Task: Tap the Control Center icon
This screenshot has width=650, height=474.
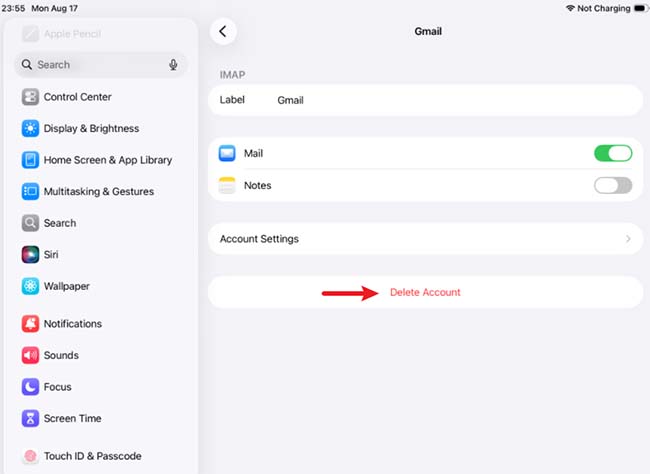Action: pyautogui.click(x=30, y=97)
